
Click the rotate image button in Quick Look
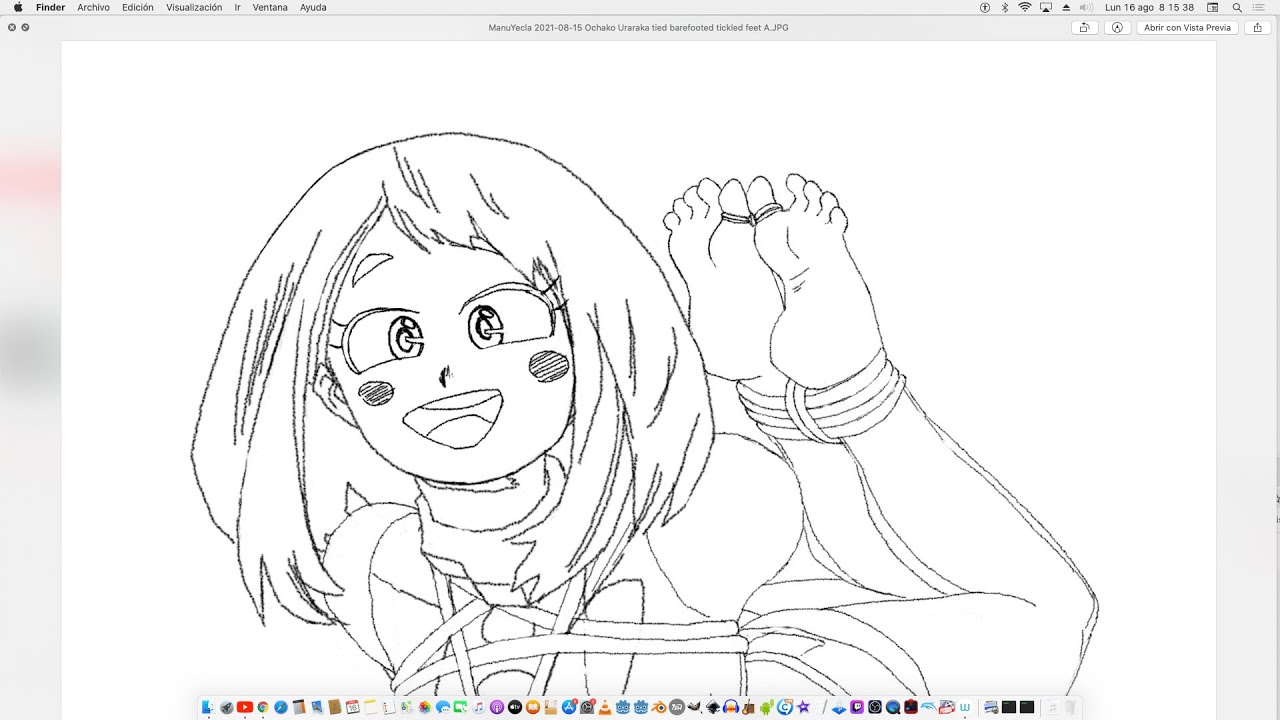pyautogui.click(x=1083, y=28)
